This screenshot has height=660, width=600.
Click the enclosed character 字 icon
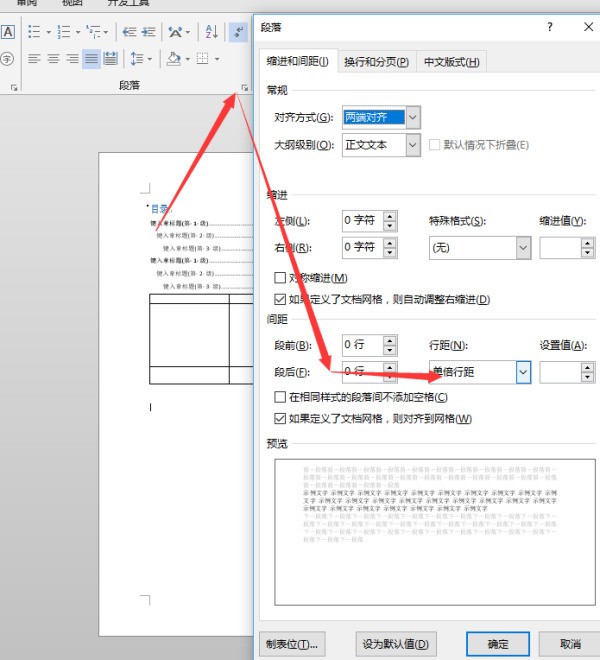7,59
